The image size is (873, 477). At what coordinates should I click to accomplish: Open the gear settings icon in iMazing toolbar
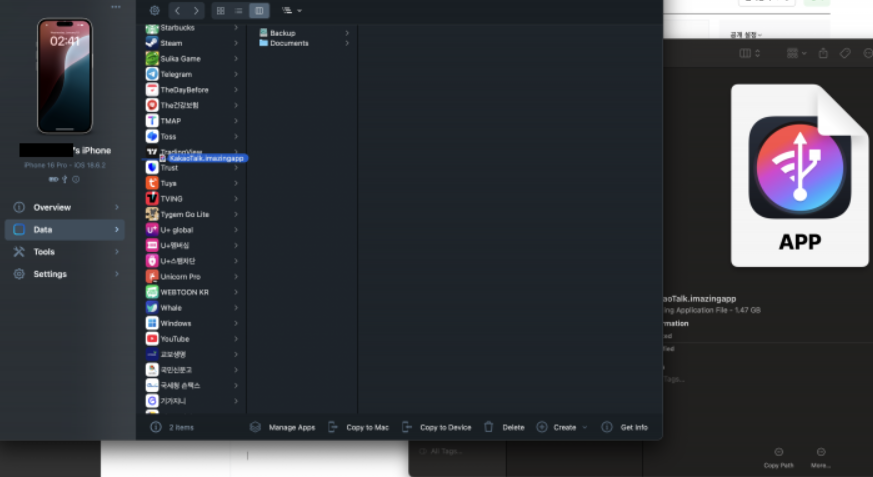pos(155,11)
